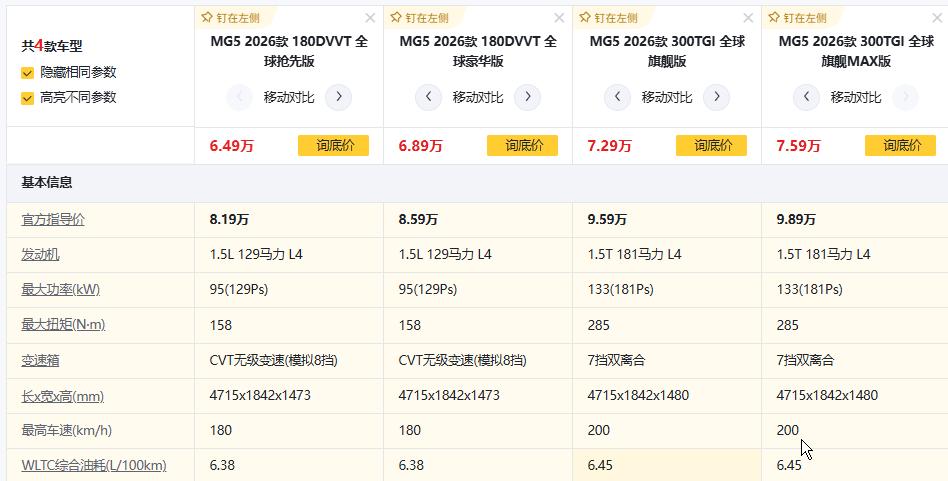Move 全球旗舰MAX版 column left with arrow

click(807, 97)
